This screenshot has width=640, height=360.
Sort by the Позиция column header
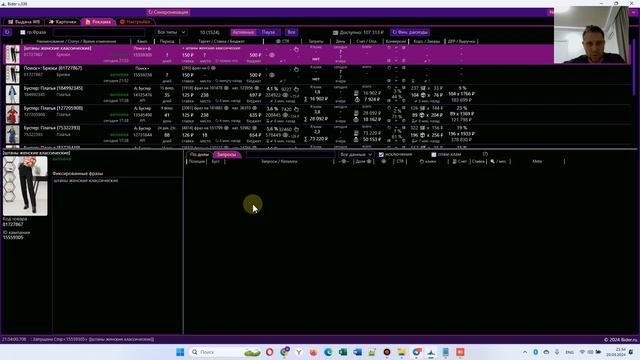coord(197,162)
